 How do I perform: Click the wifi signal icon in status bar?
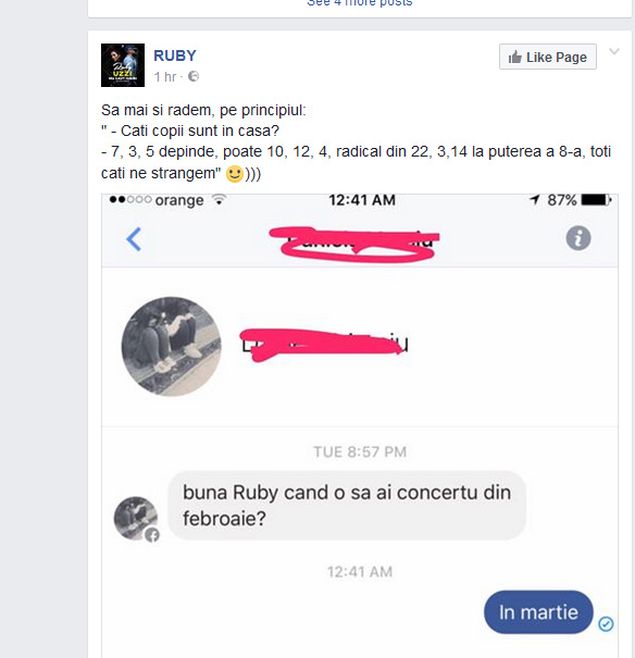[219, 200]
